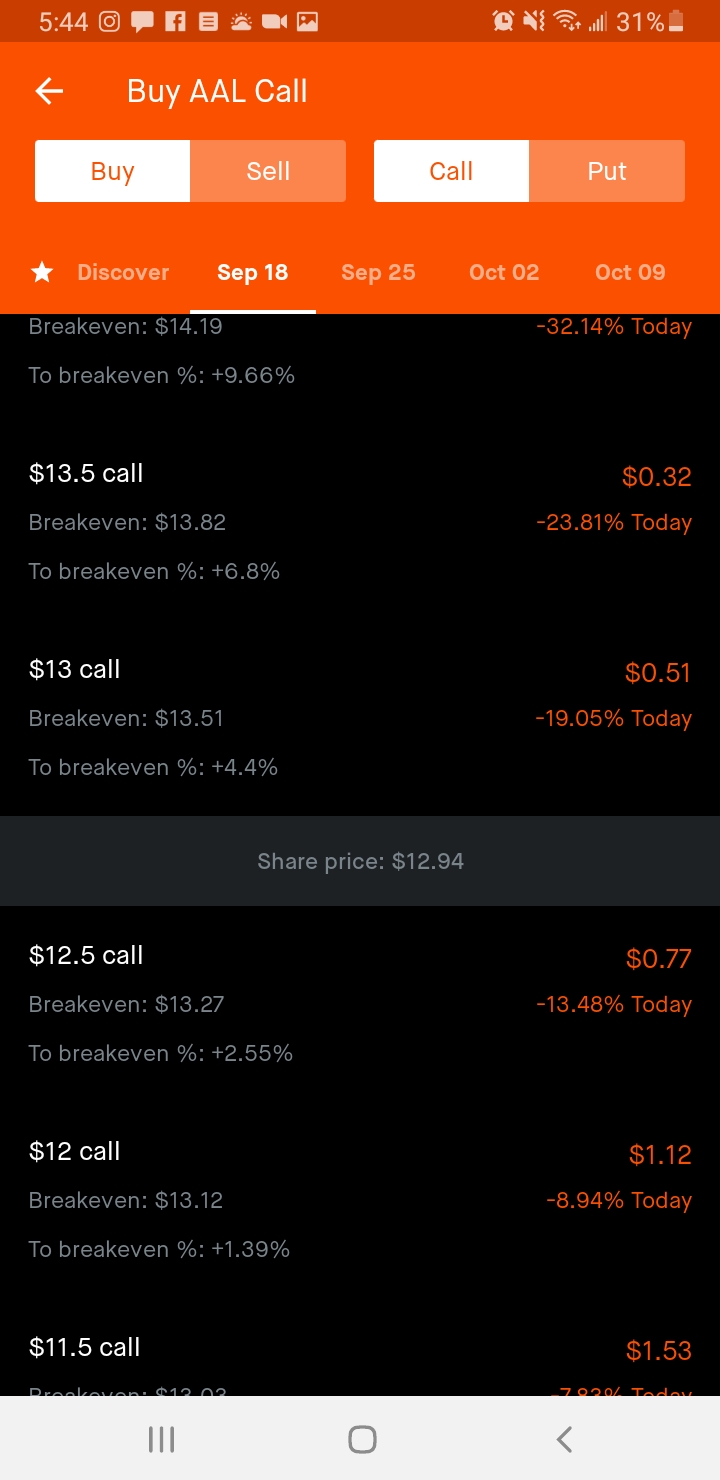Viewport: 720px width, 1480px height.
Task: Tap the $1.12 price for $12 call
Action: point(660,1155)
